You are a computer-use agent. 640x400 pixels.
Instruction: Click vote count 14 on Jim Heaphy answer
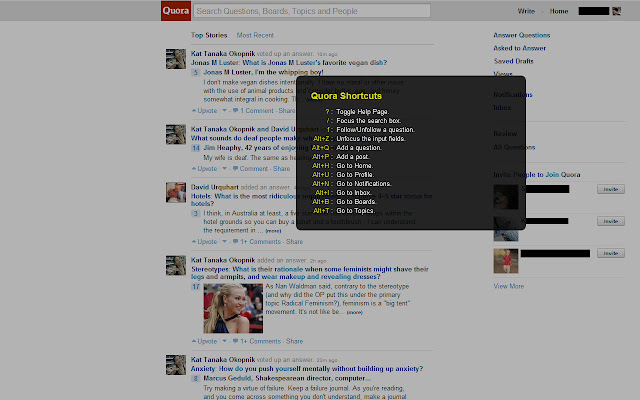(x=196, y=148)
